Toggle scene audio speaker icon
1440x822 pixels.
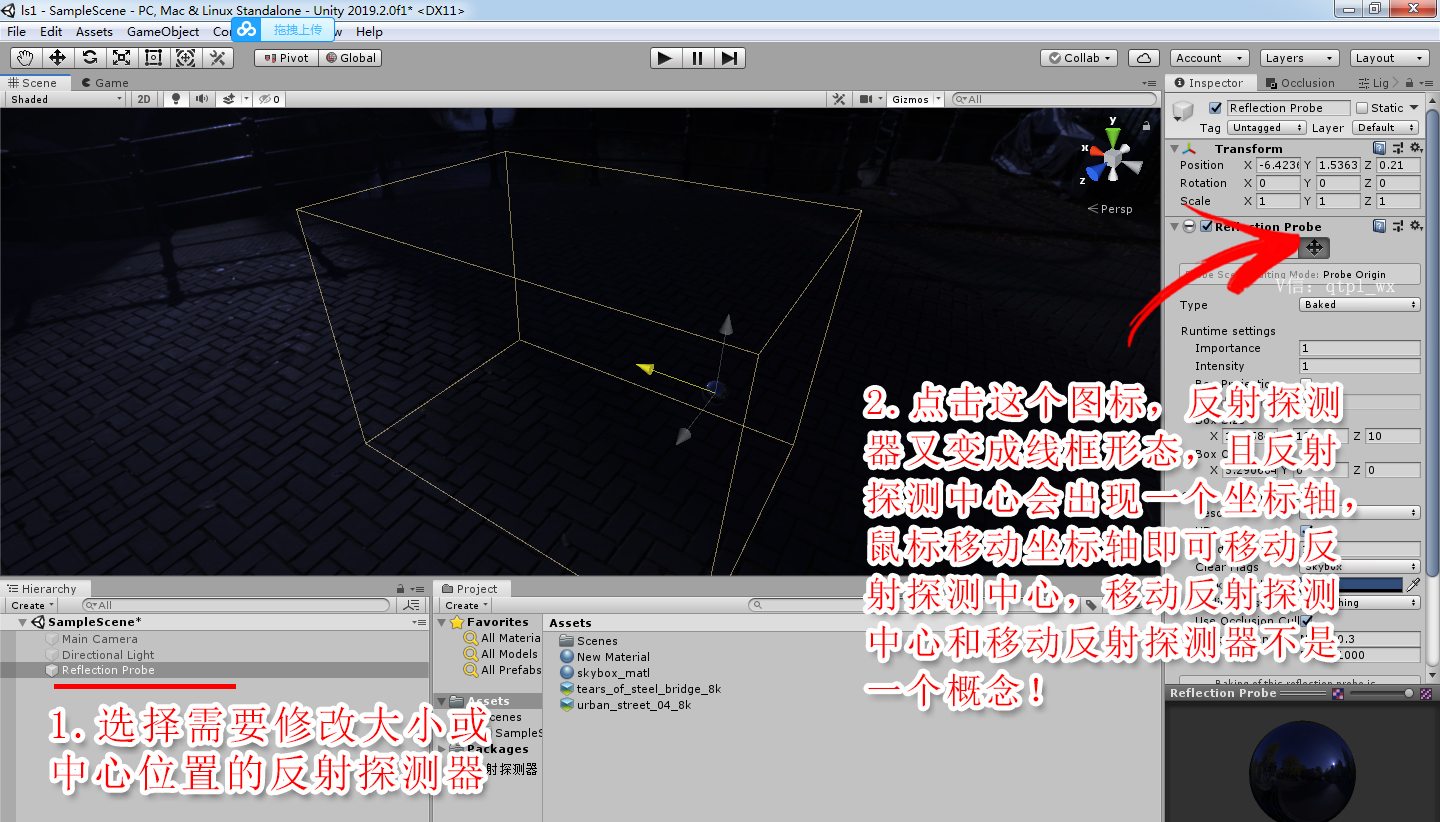point(203,99)
